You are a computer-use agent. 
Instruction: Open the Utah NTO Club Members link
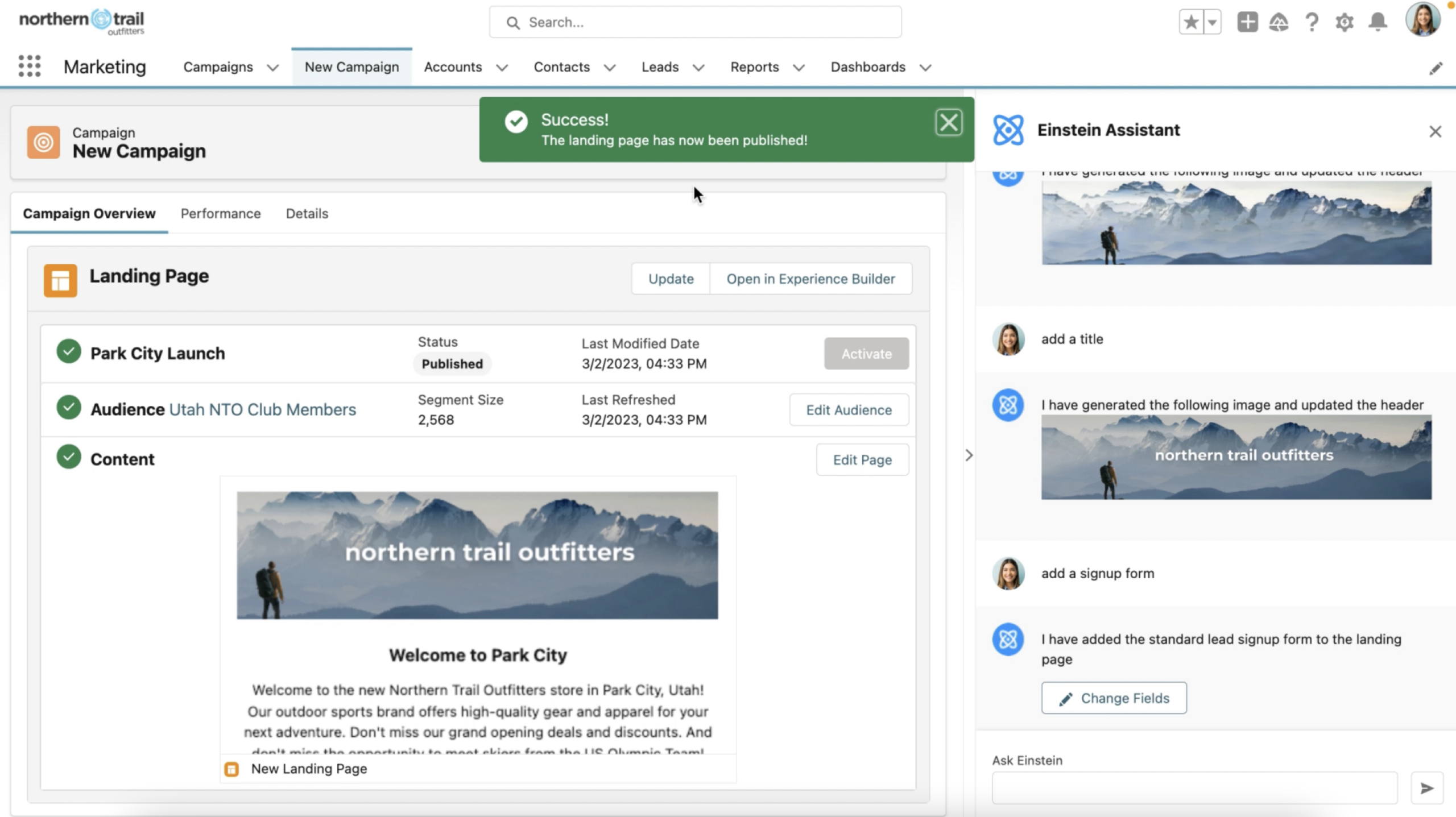[263, 410]
